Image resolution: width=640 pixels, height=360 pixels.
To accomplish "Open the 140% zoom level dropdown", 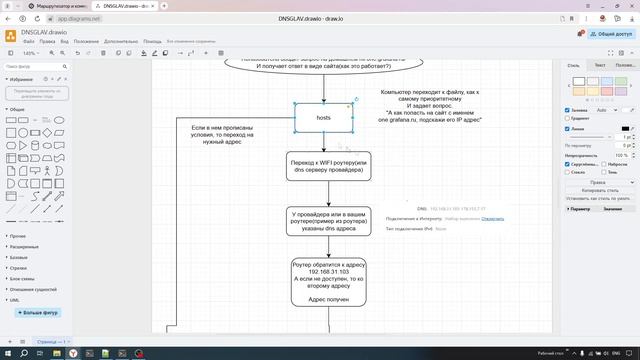I will (31, 53).
